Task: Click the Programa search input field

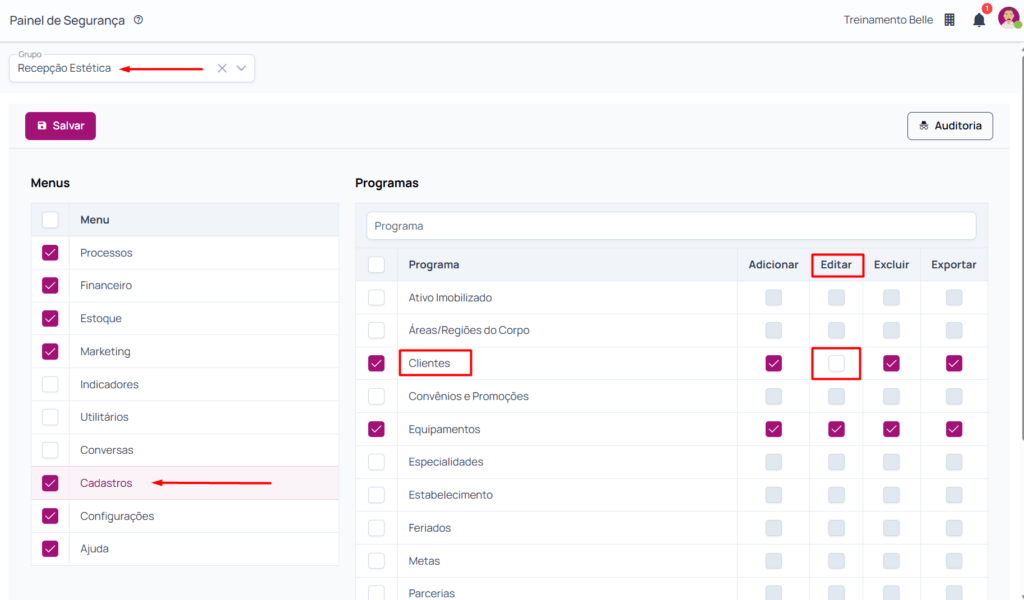Action: click(x=670, y=226)
